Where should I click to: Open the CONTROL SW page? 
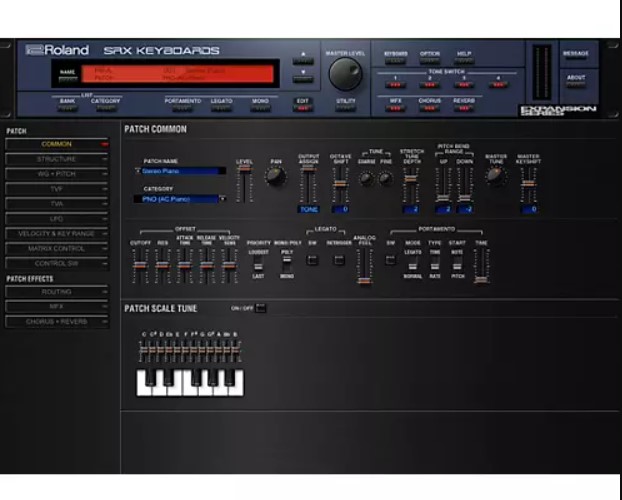pyautogui.click(x=57, y=263)
